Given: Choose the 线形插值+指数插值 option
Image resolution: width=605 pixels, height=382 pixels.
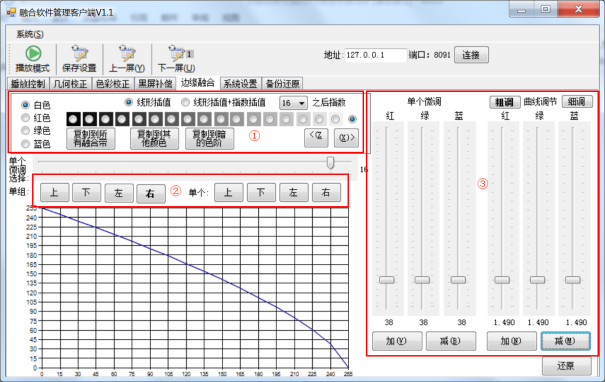Looking at the screenshot, I should pos(186,102).
